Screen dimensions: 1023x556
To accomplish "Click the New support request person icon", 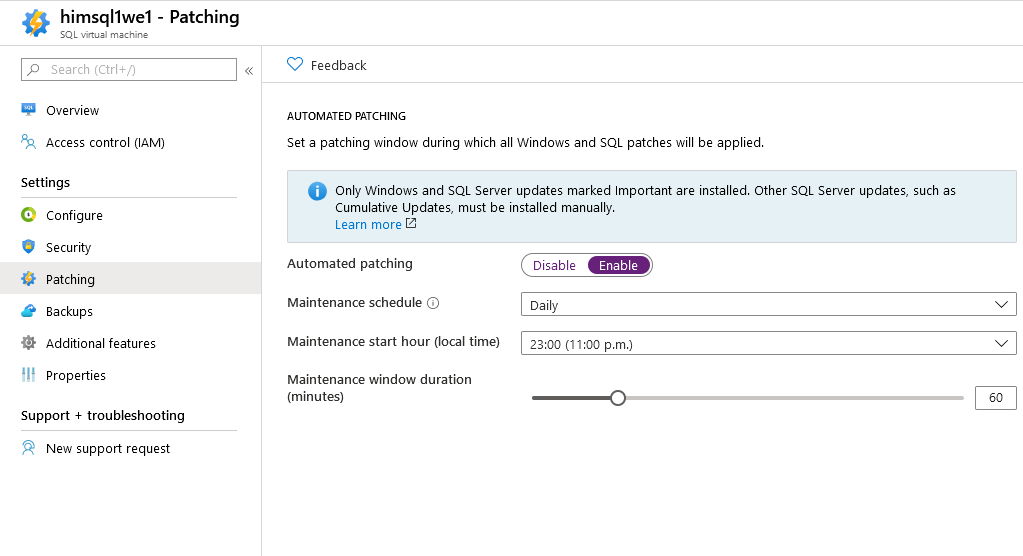I will tap(28, 448).
